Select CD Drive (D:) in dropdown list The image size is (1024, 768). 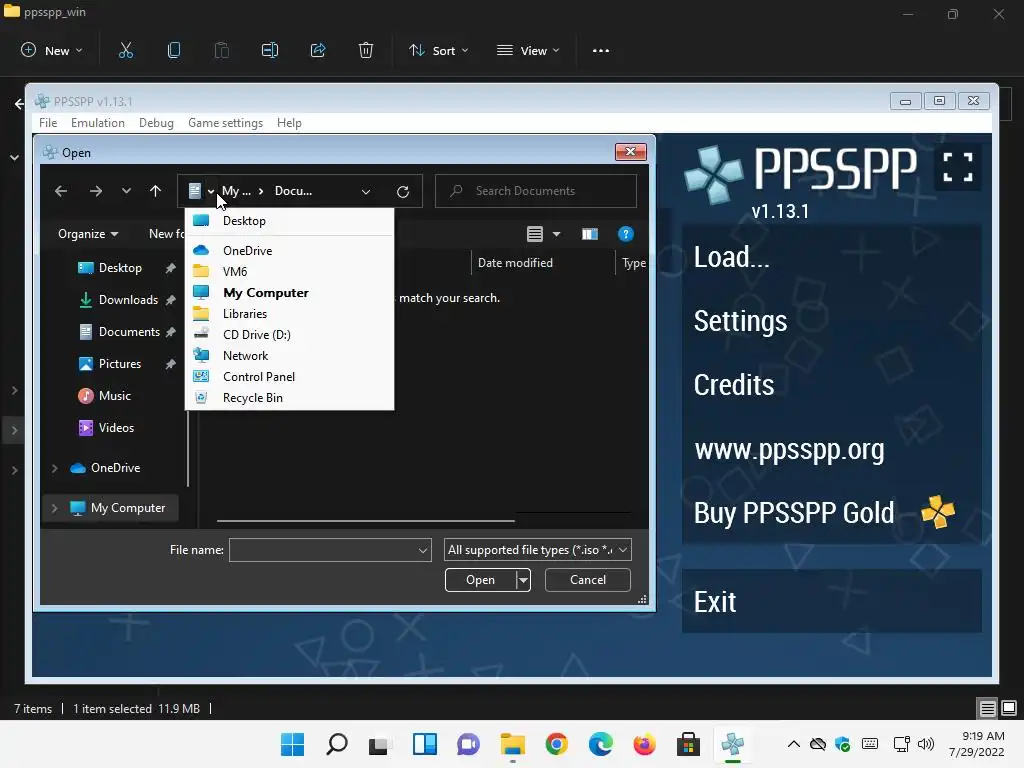pyautogui.click(x=289, y=334)
